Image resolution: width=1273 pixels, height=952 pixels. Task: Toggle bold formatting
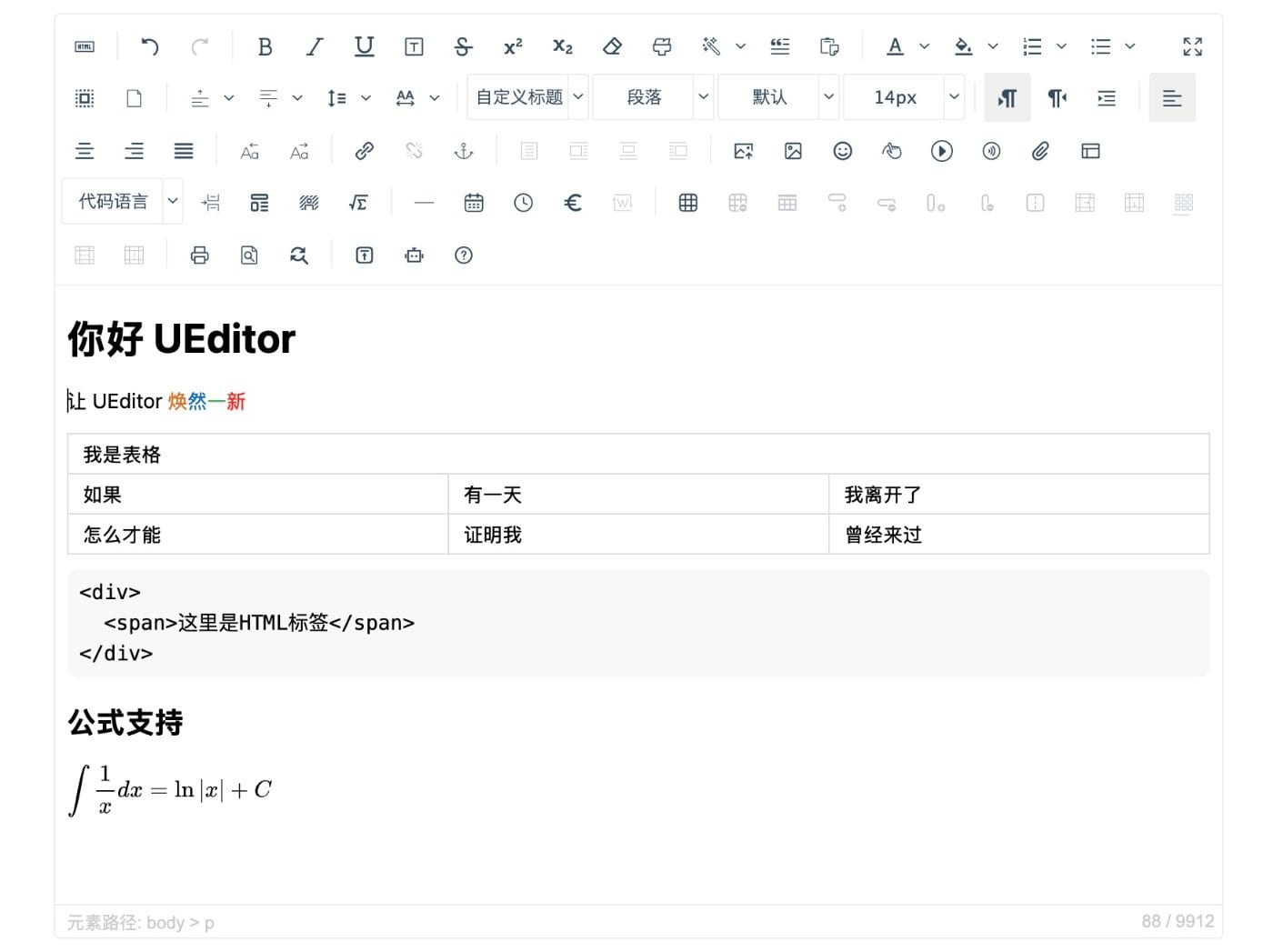266,46
